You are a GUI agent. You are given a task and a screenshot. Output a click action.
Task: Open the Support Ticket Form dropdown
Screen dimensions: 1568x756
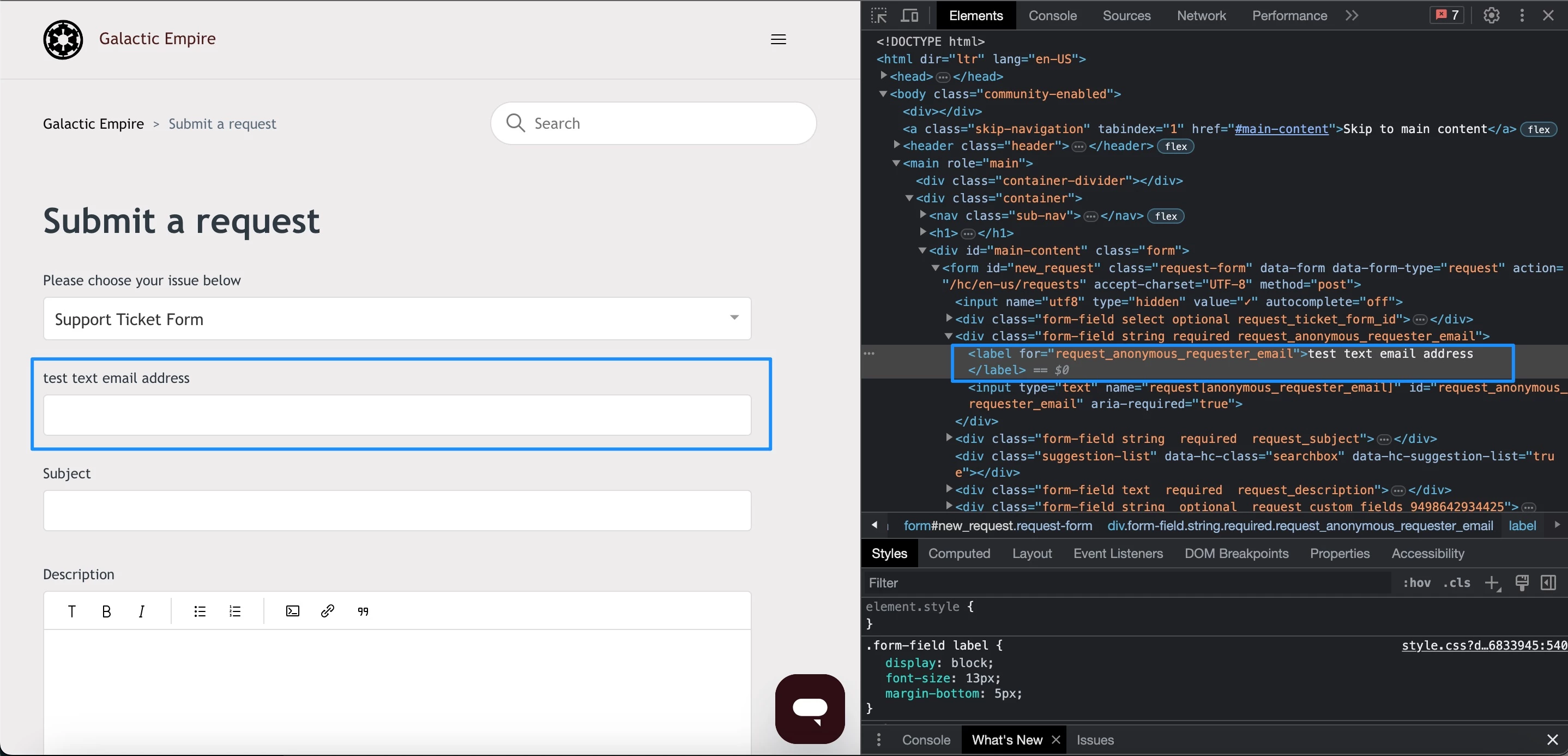click(397, 319)
